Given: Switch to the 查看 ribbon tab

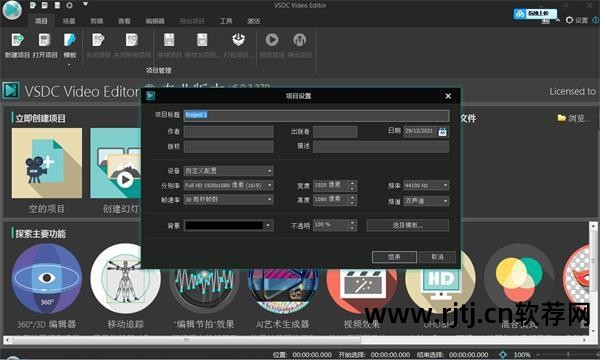Looking at the screenshot, I should click(124, 21).
